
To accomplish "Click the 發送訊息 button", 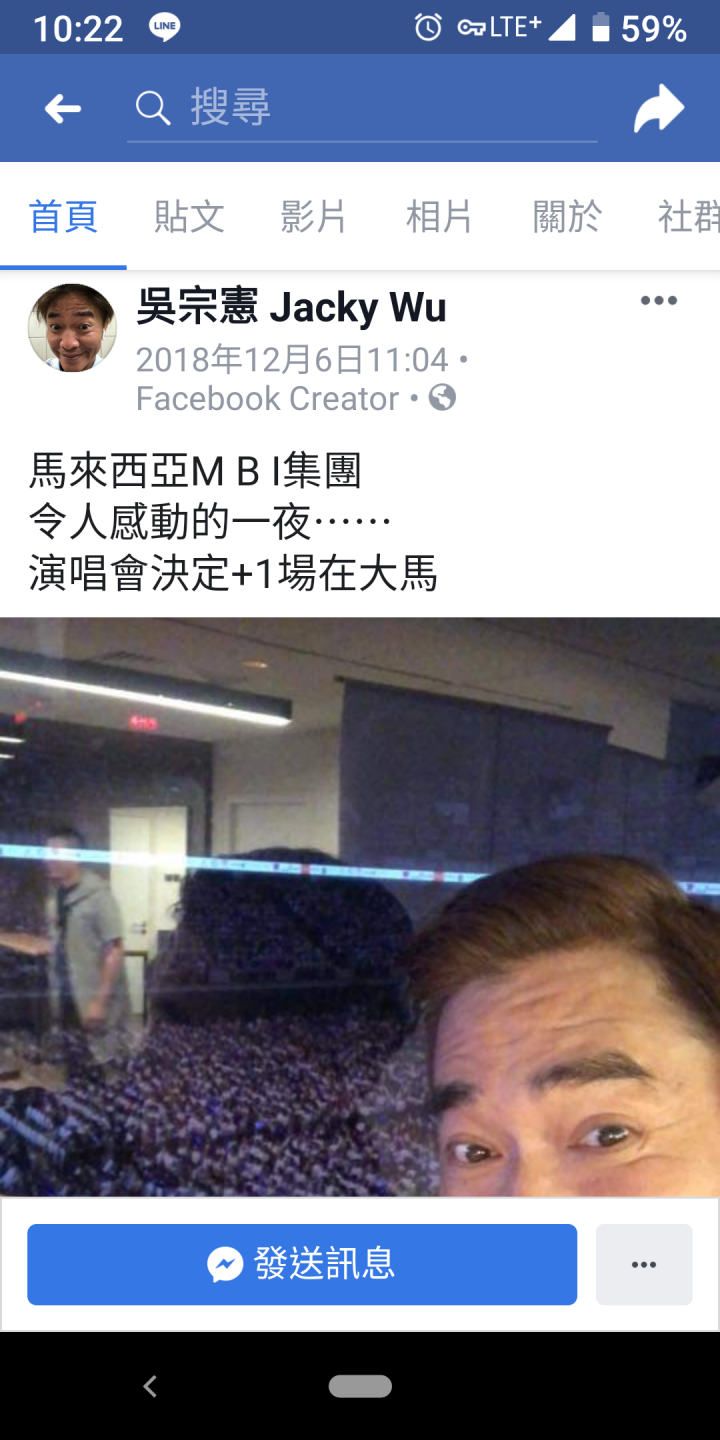I will [302, 1265].
